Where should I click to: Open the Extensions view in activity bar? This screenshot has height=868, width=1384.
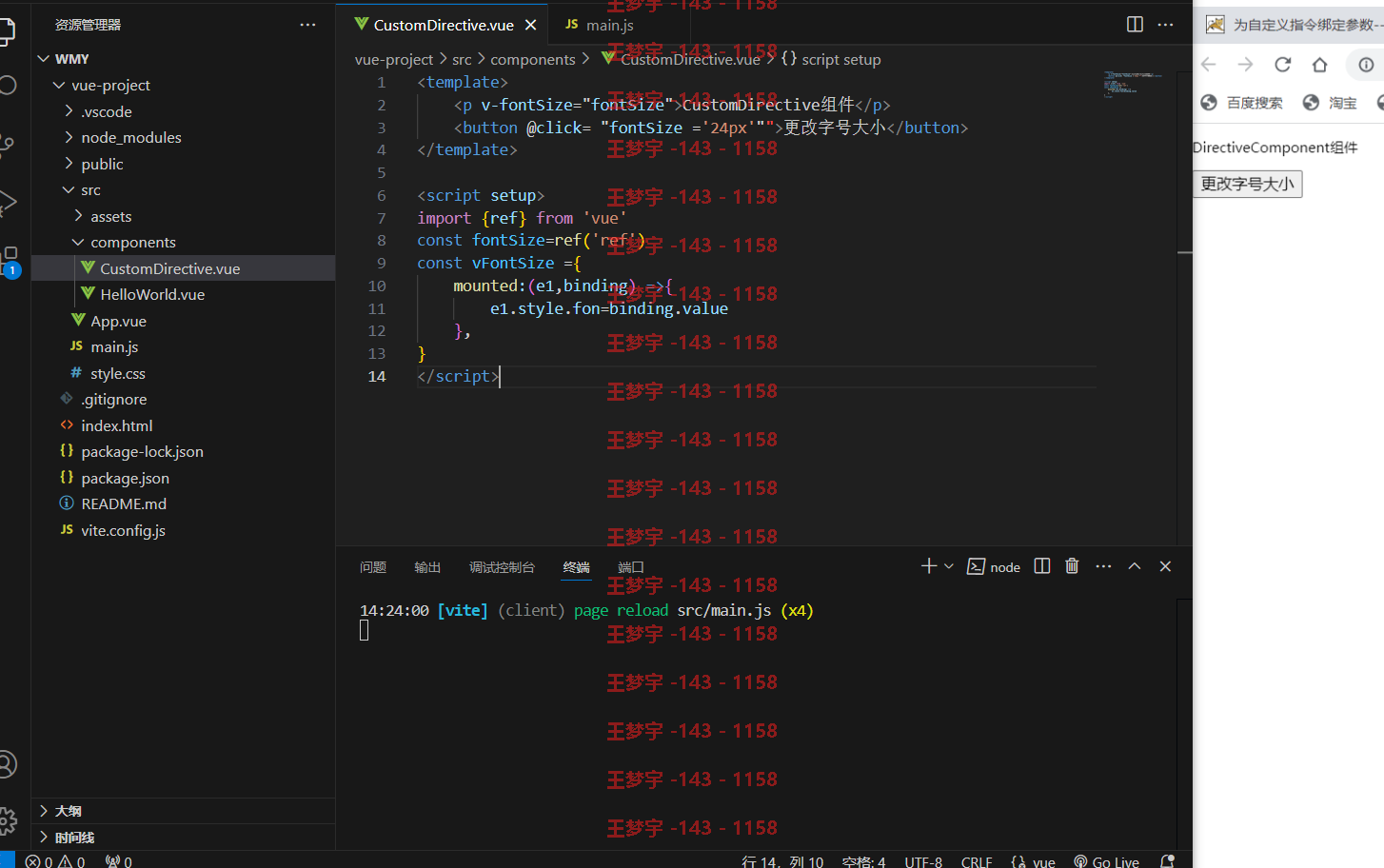pyautogui.click(x=10, y=259)
